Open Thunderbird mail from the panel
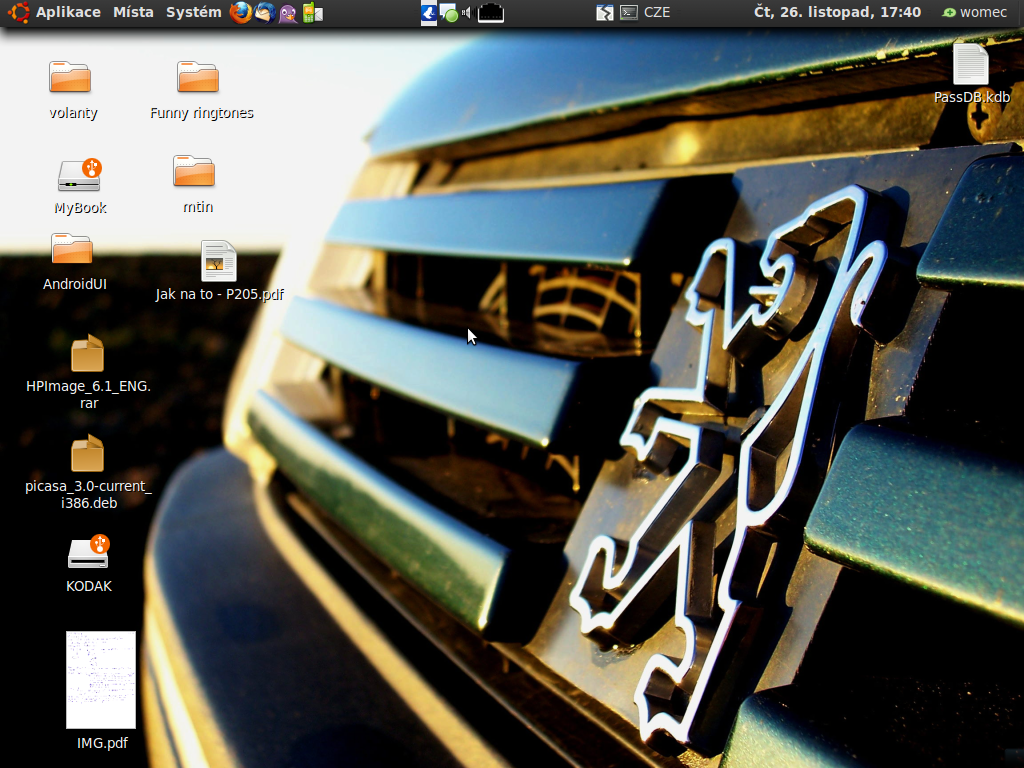 [x=264, y=13]
